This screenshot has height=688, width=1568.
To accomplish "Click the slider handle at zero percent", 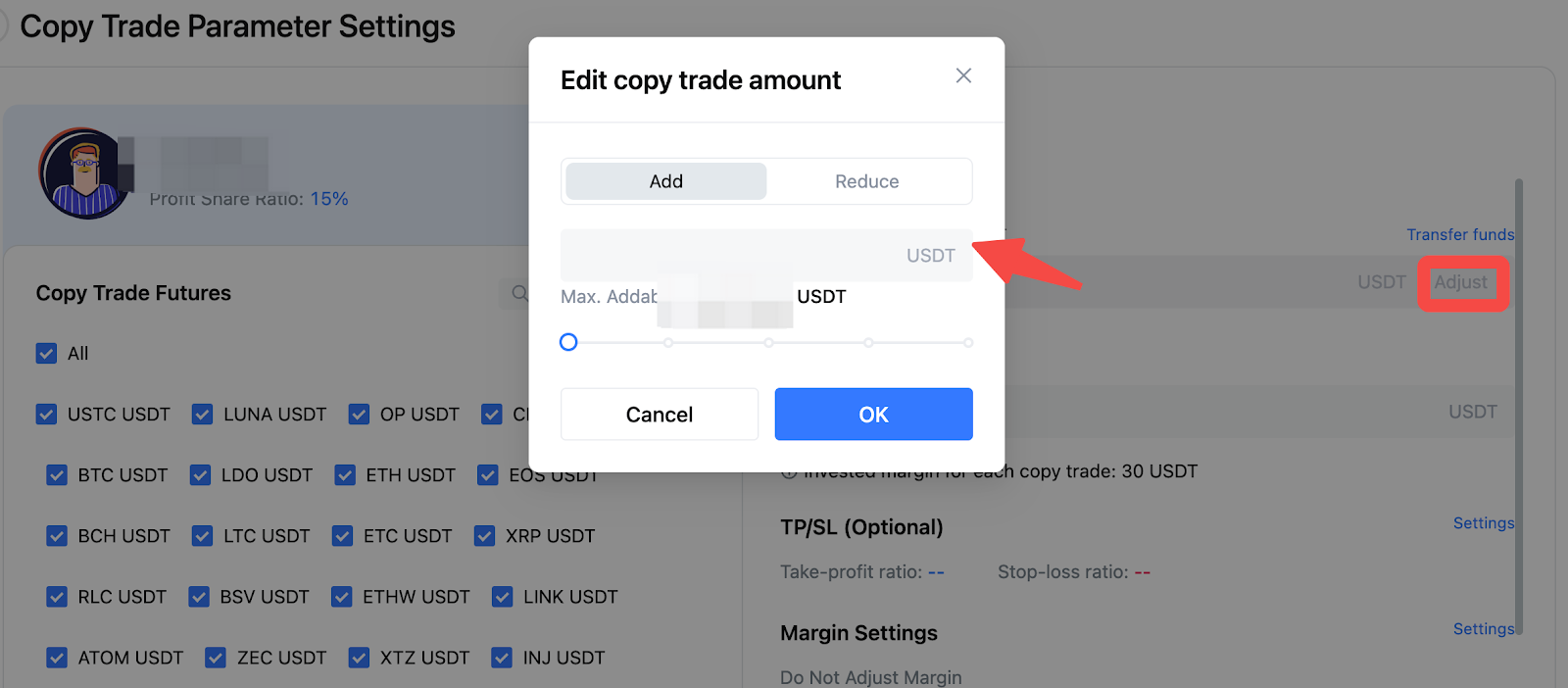I will [x=568, y=342].
